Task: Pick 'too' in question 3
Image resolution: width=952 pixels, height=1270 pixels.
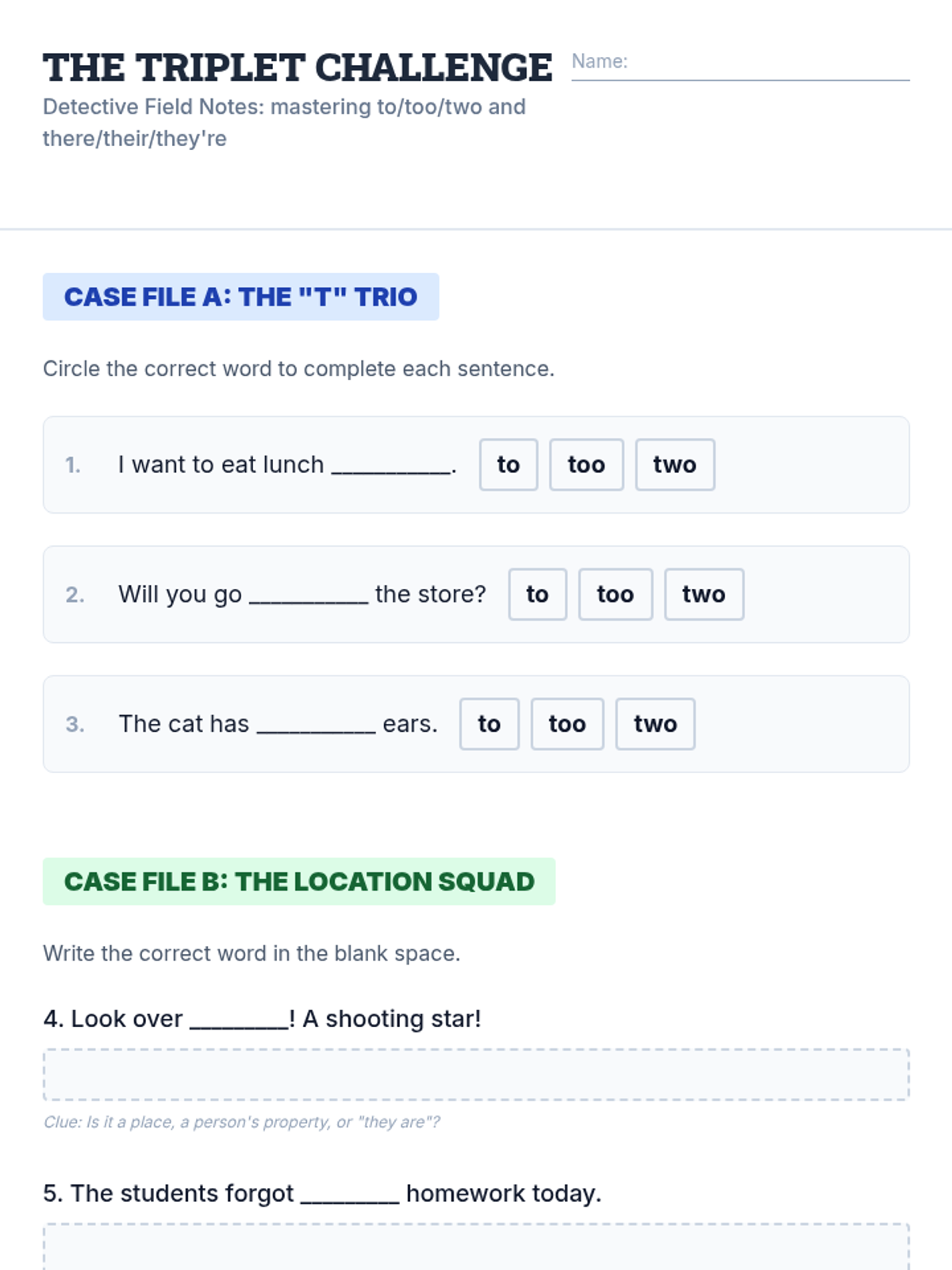Action: 566,724
